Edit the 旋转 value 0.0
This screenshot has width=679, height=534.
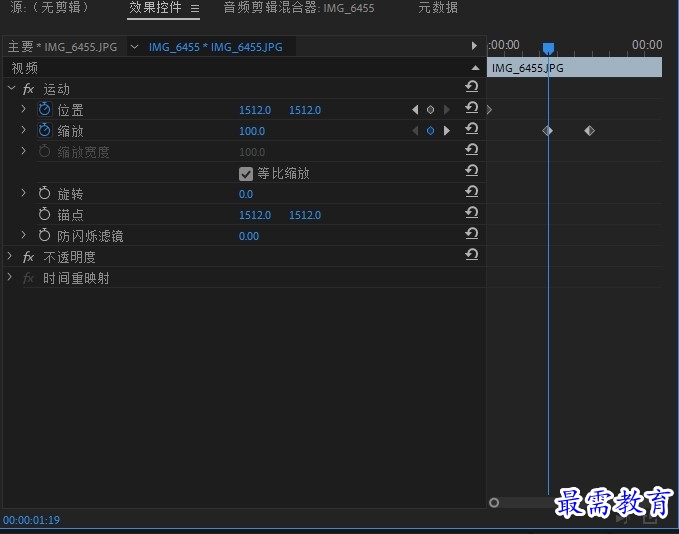pos(246,194)
